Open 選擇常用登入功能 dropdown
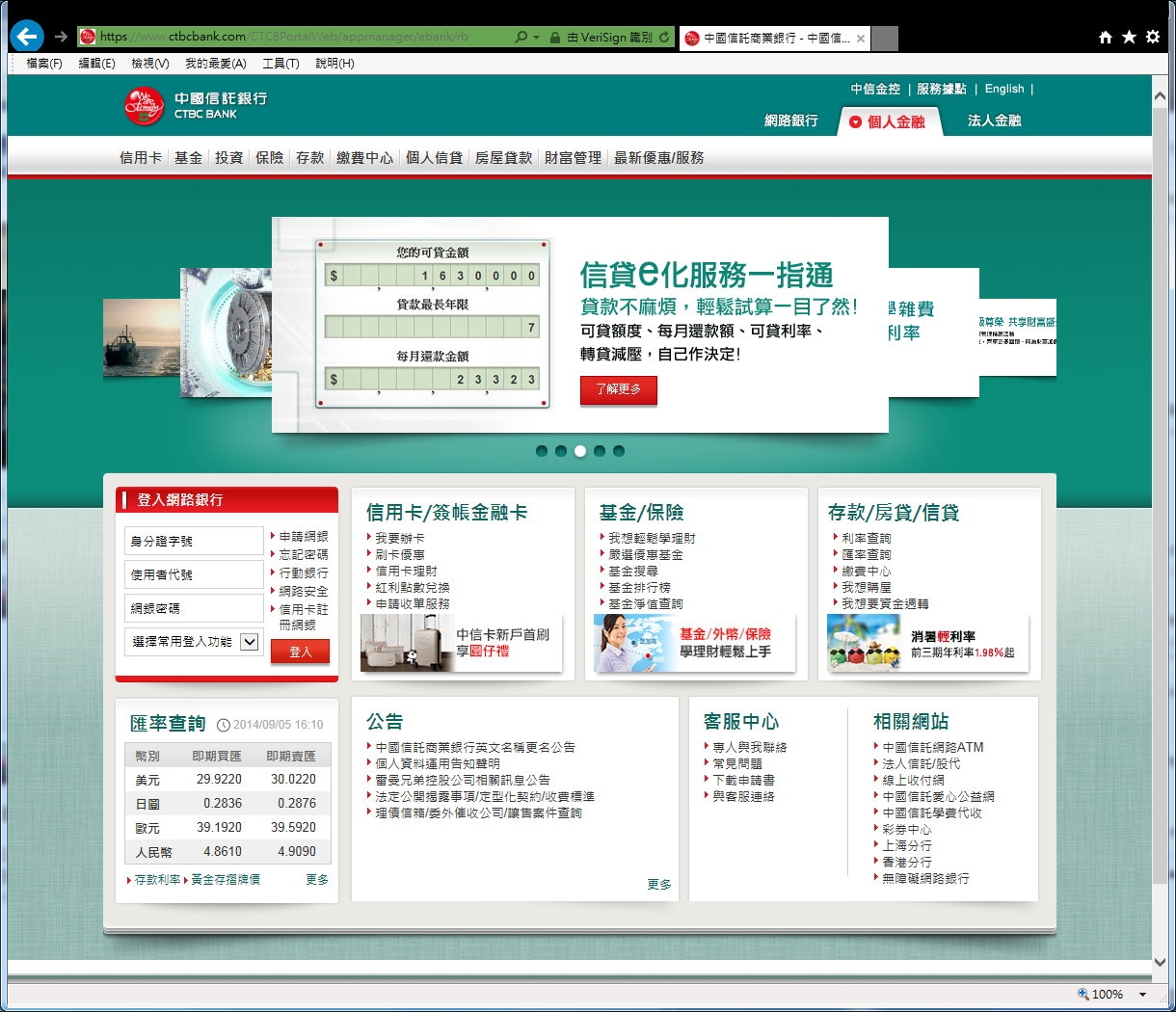Screen dimensions: 1176x1012 [194, 641]
